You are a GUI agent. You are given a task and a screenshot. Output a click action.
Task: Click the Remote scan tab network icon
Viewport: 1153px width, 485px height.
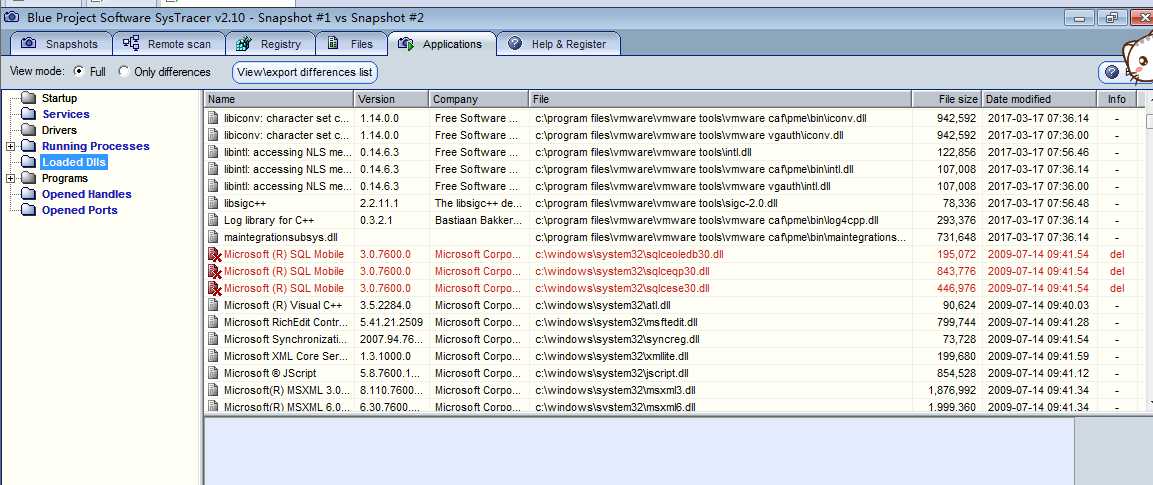coord(132,43)
